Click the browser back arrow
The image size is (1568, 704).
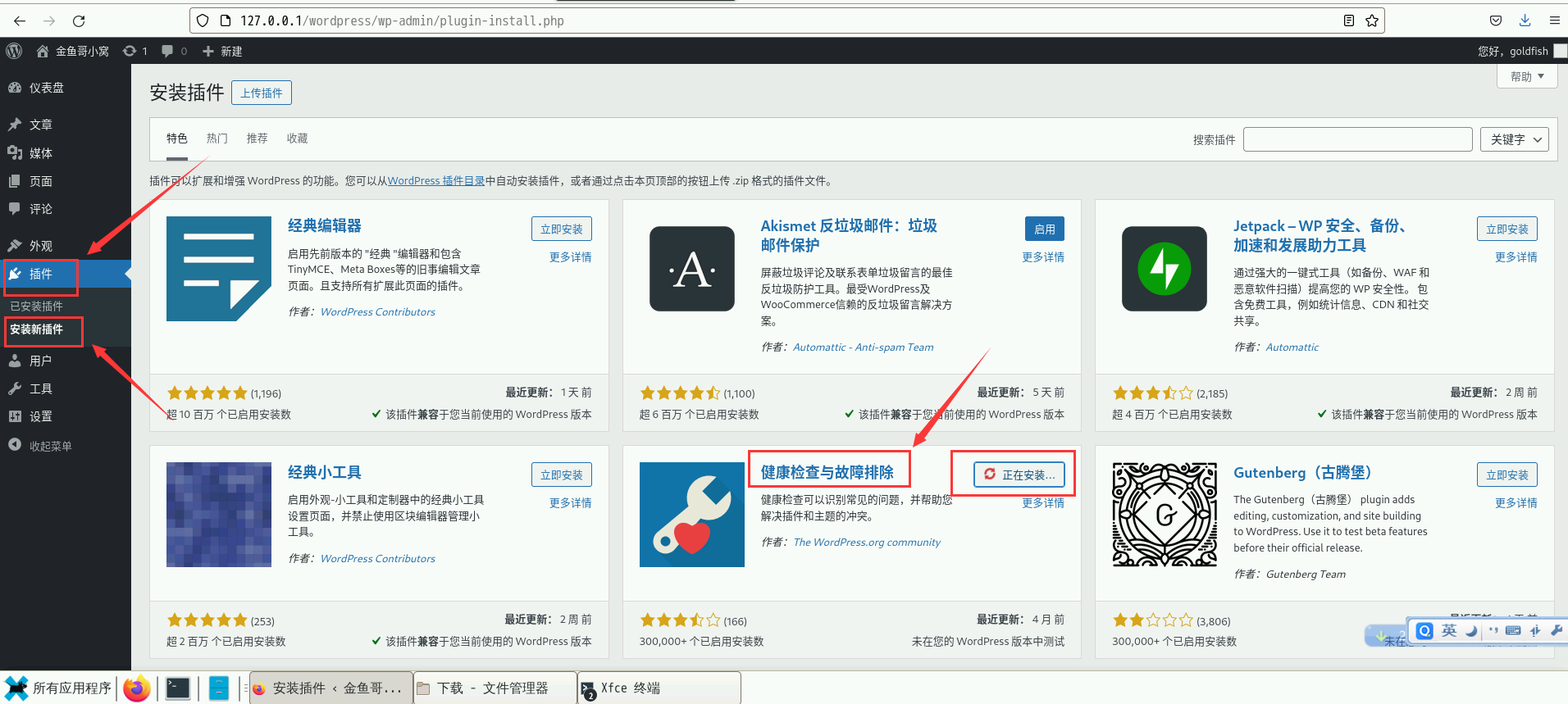[20, 20]
